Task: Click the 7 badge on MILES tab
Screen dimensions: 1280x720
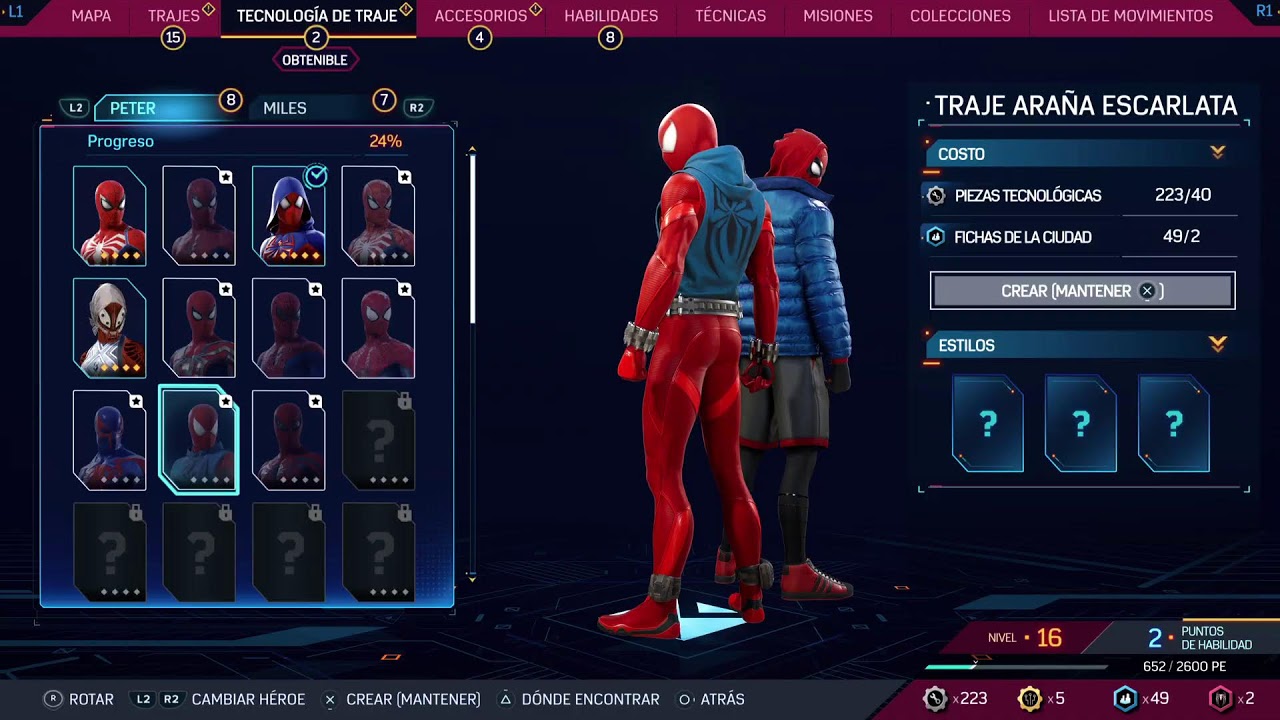Action: point(384,100)
